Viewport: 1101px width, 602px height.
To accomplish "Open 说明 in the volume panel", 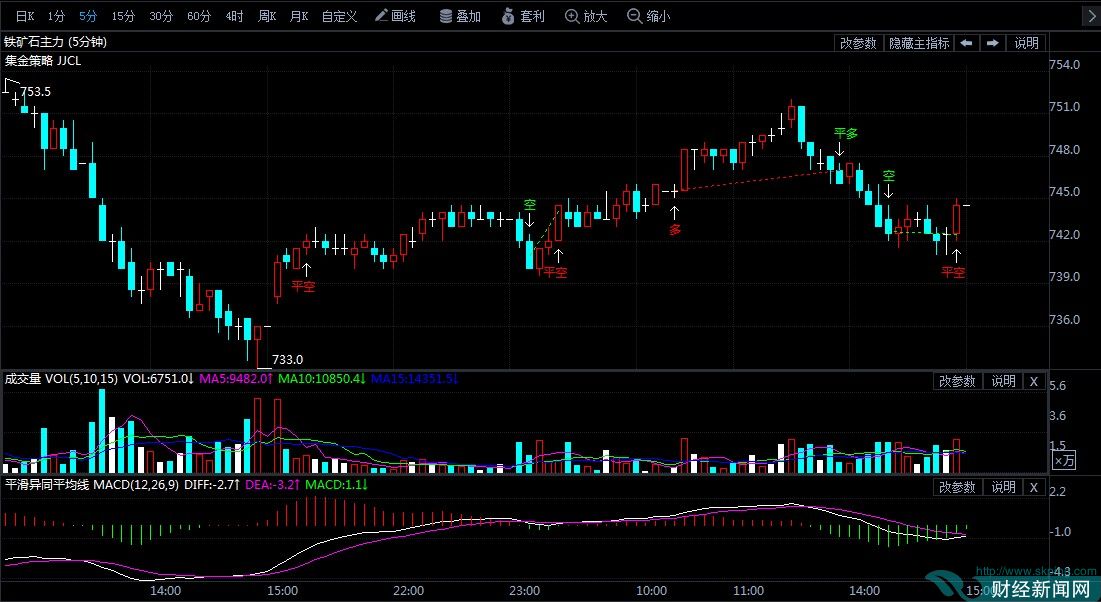I will [1003, 381].
